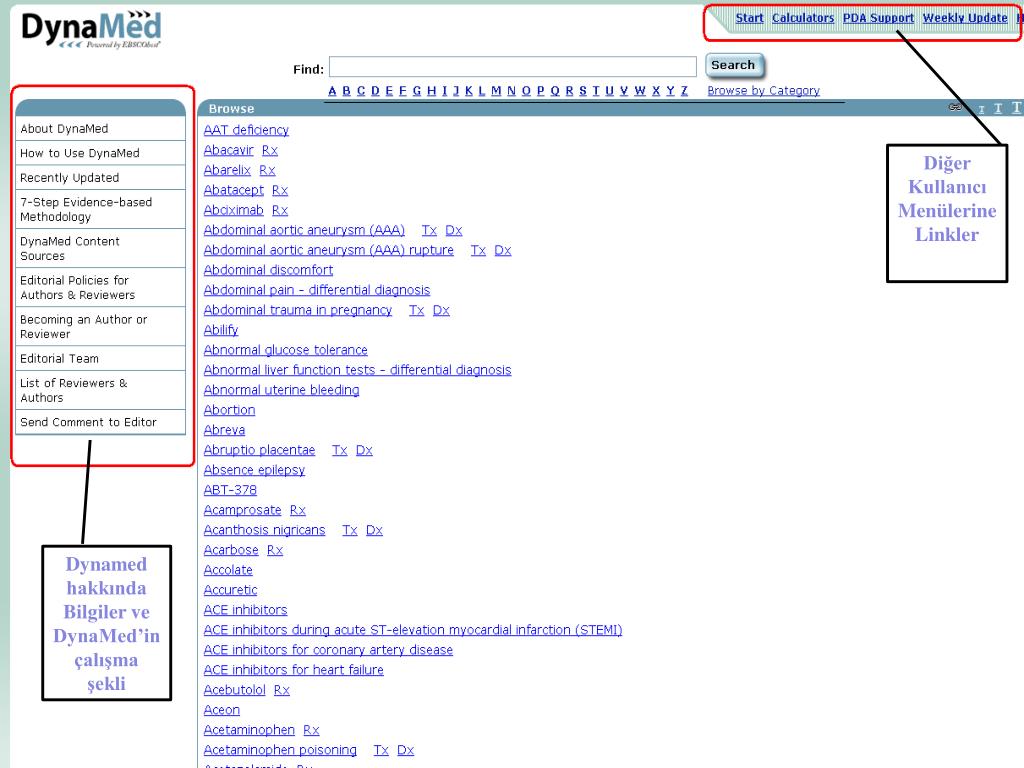Screen dimensions: 1024x768
Task: Open Abilify topic link
Action: (221, 330)
